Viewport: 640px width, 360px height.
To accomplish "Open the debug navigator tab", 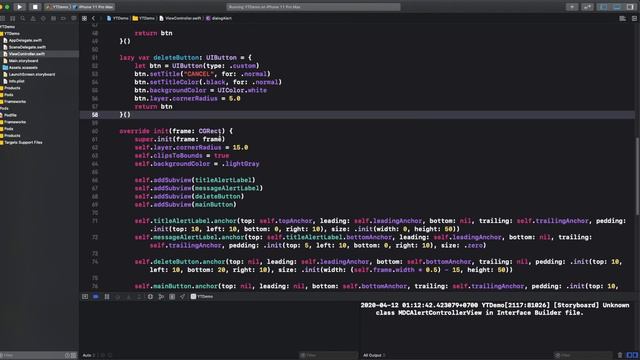I will [x=53, y=18].
